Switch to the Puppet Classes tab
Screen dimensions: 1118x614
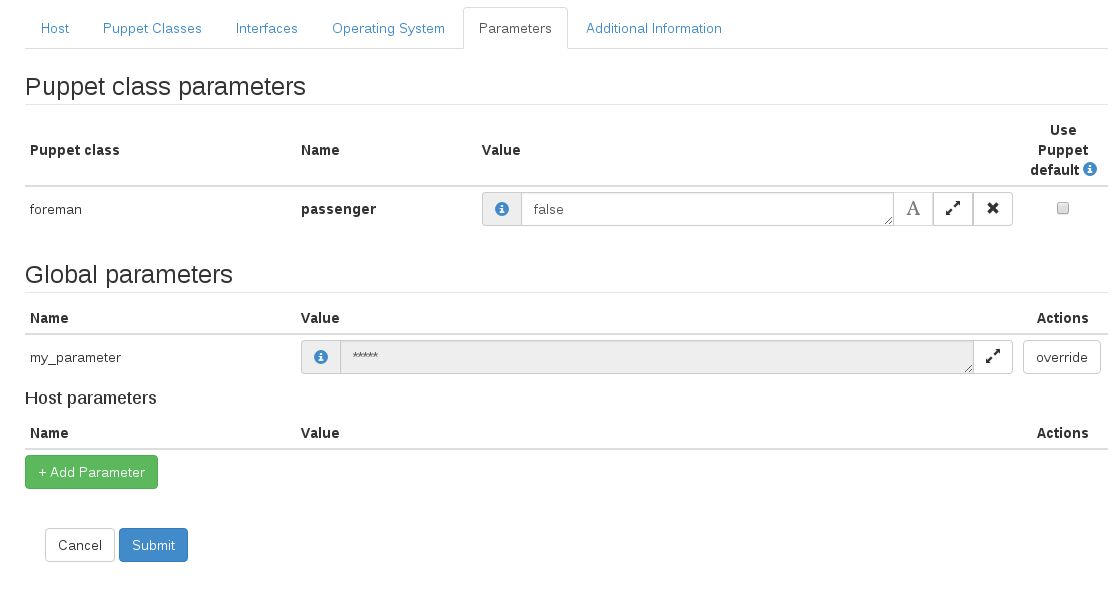[152, 29]
